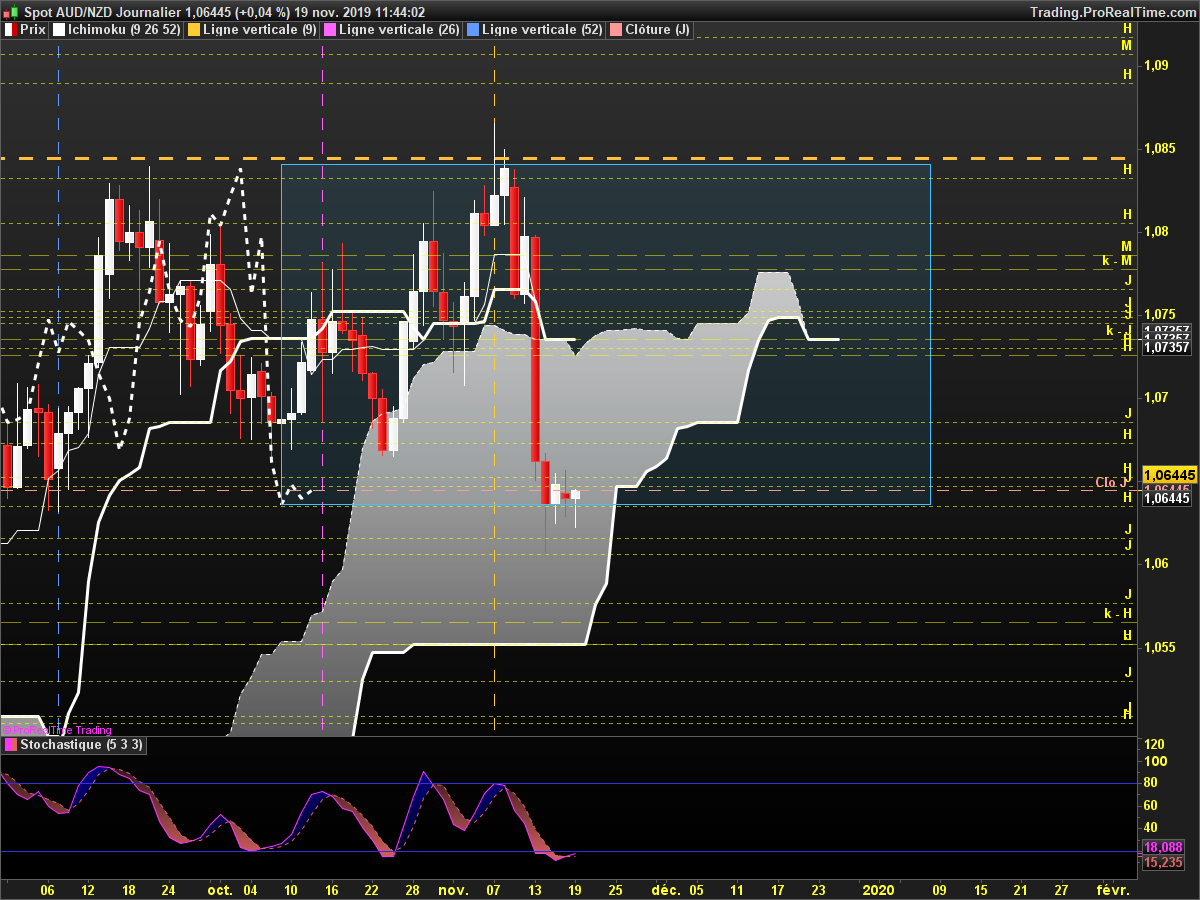Screen dimensions: 1200x900
Task: Click the 19 date label on time axis
Action: click(575, 889)
